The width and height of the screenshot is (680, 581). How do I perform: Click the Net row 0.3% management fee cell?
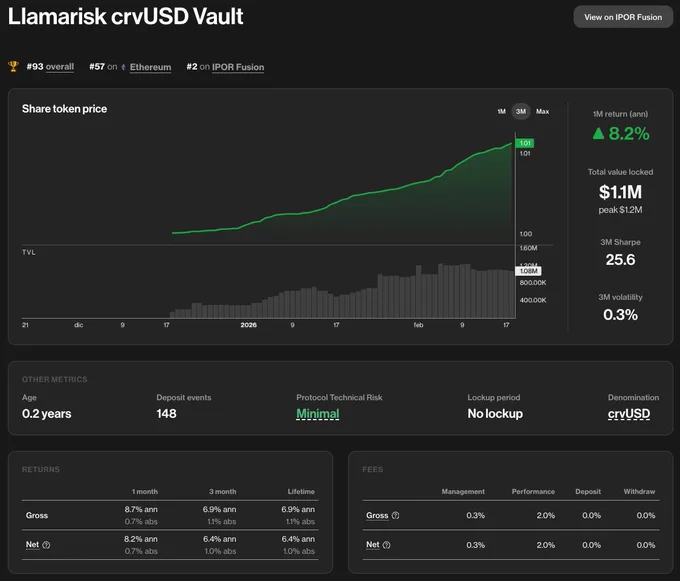point(475,545)
